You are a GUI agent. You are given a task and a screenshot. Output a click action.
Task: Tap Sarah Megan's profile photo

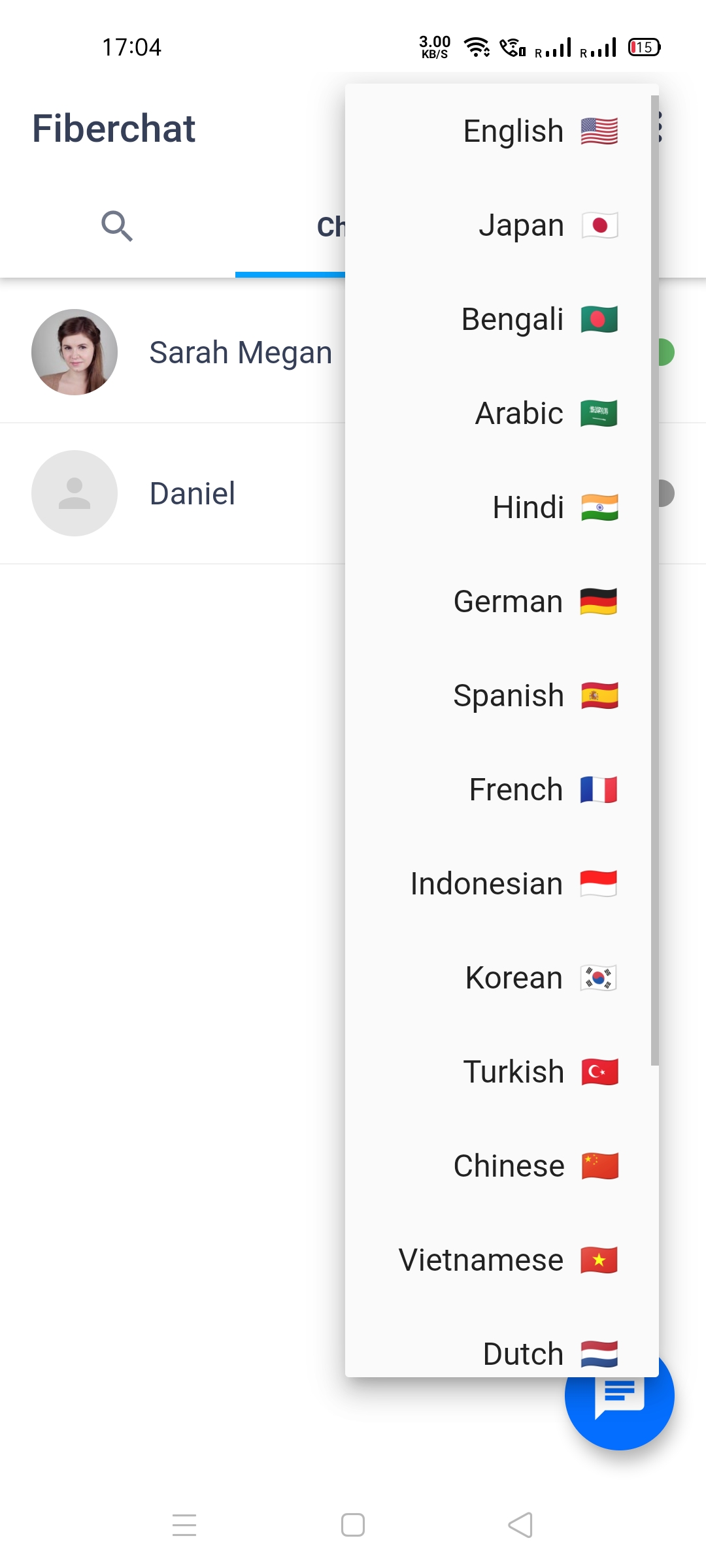click(75, 352)
